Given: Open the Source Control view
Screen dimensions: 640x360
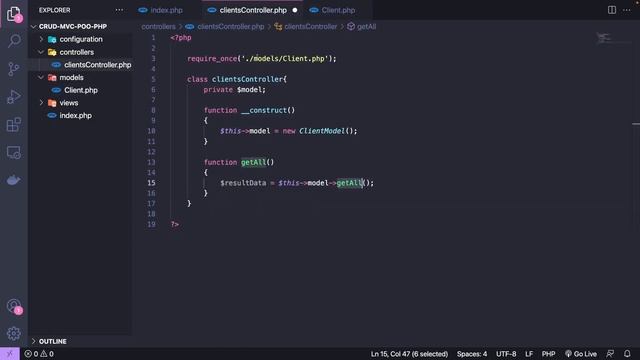Looking at the screenshot, I should point(14,69).
